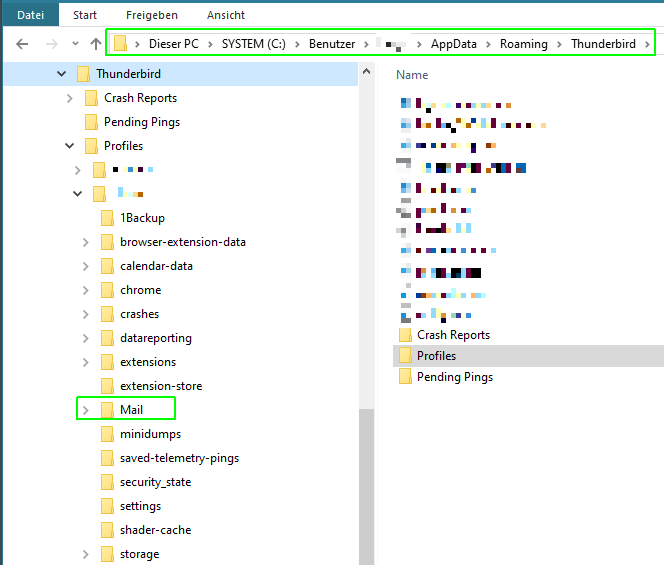Select the extensions folder
The height and width of the screenshot is (565, 664).
(x=148, y=362)
